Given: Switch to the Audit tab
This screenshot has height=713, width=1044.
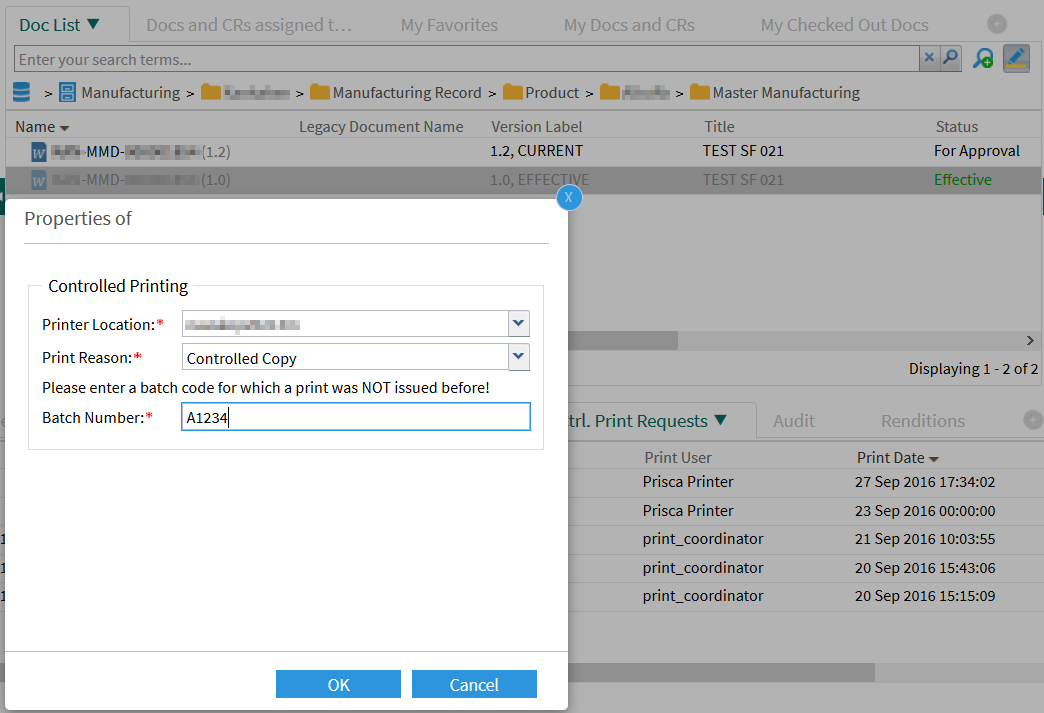Looking at the screenshot, I should pyautogui.click(x=793, y=420).
